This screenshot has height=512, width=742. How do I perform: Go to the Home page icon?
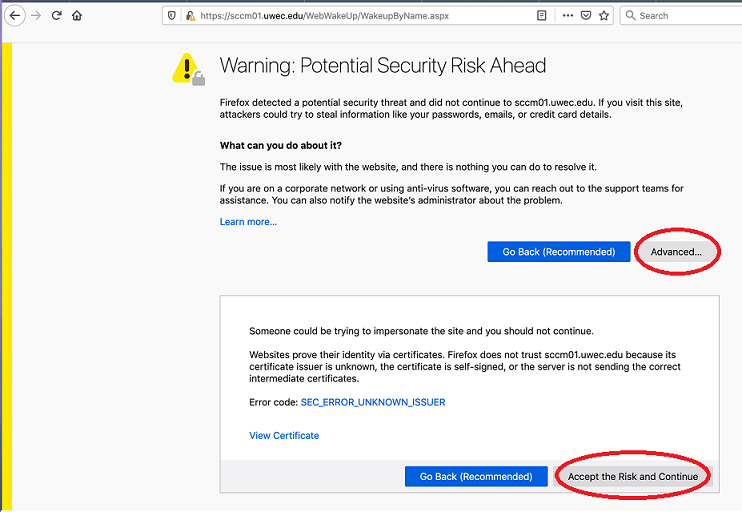77,16
